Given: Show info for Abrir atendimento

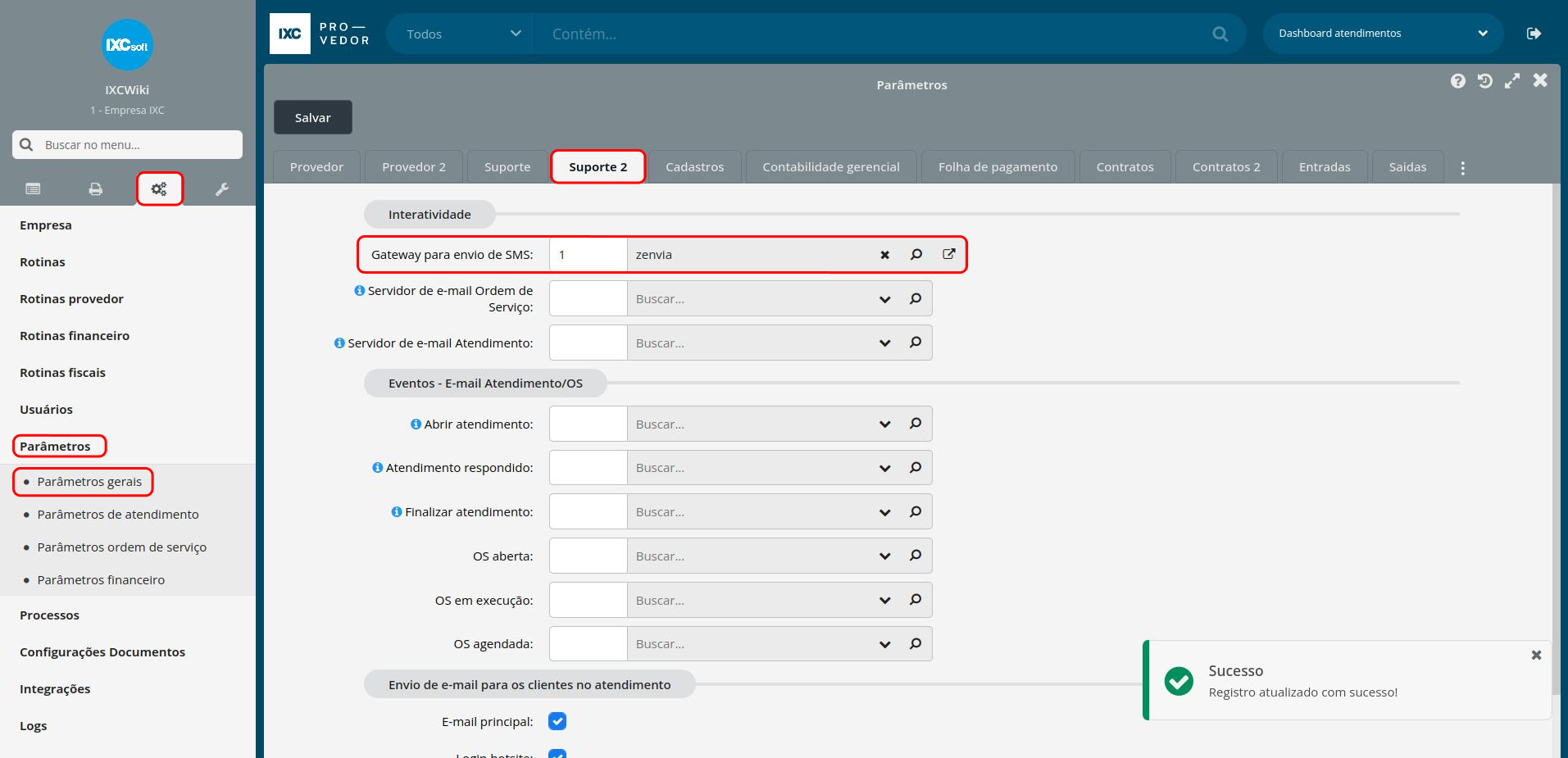Looking at the screenshot, I should point(416,424).
